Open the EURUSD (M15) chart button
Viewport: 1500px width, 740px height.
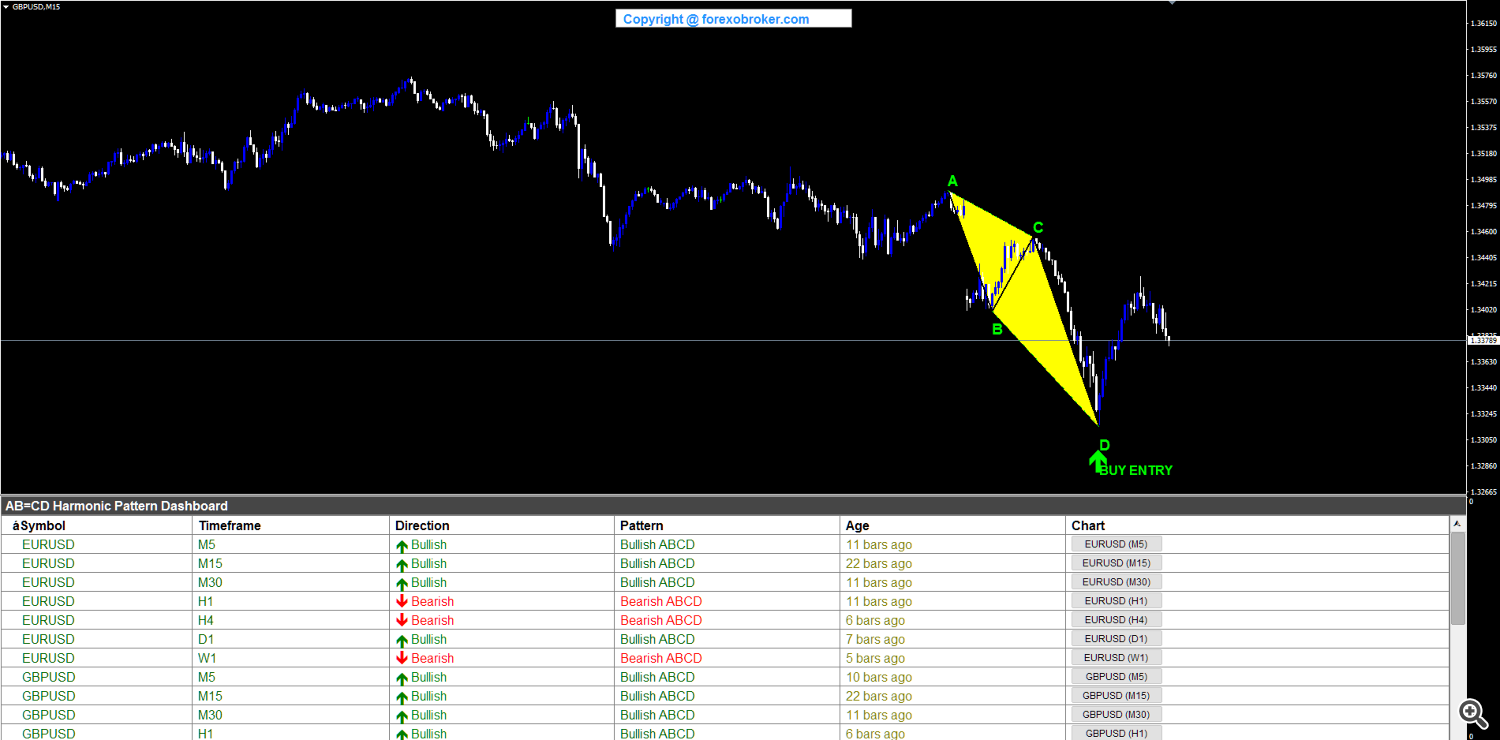1116,563
